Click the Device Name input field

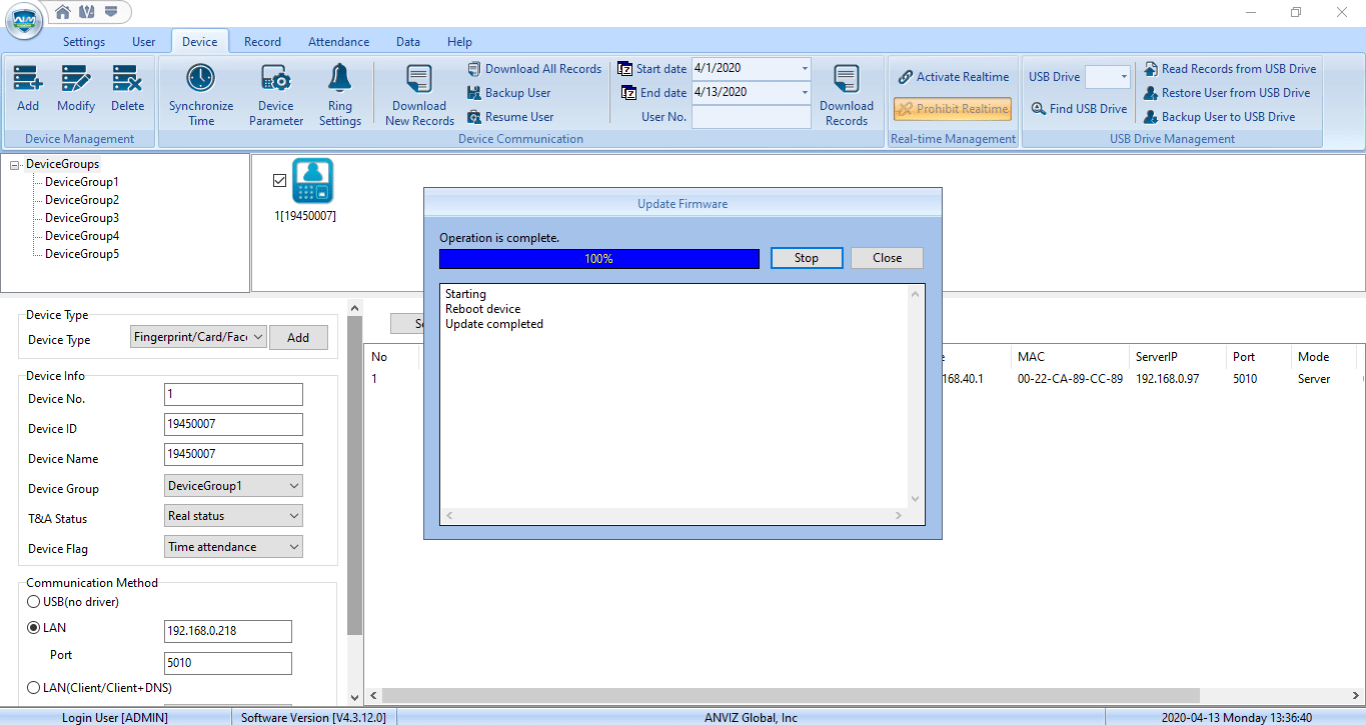[233, 454]
